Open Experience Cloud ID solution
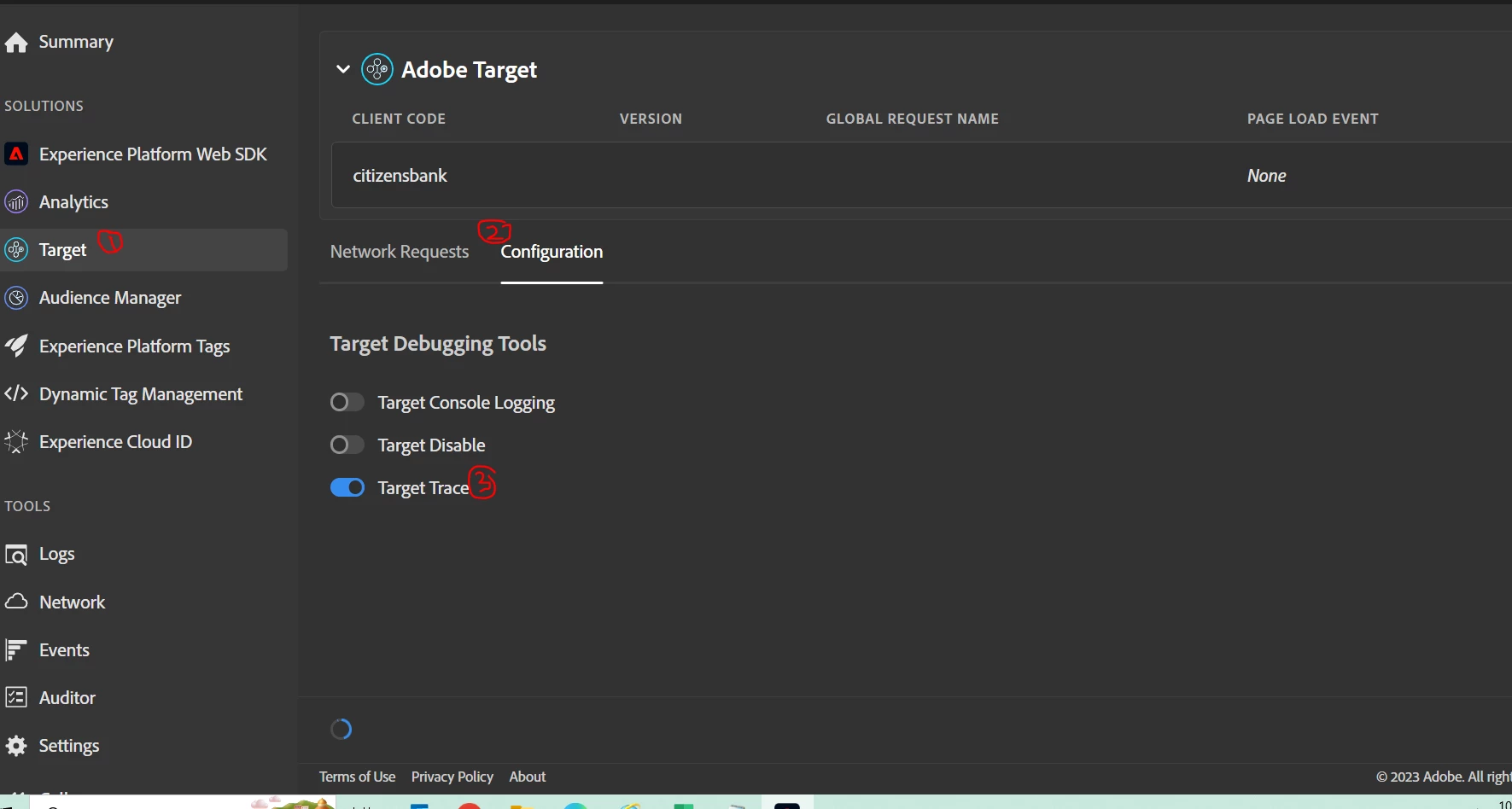The image size is (1512, 809). coord(115,442)
